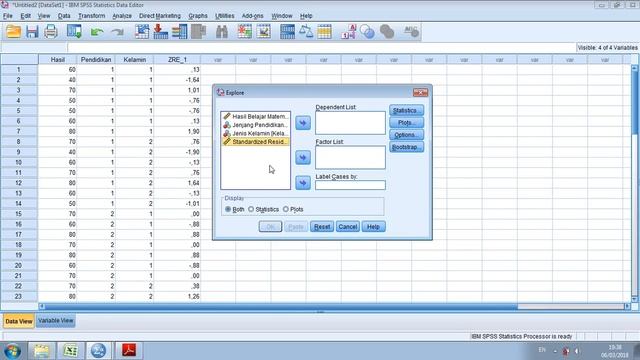Click the Print toolbar icon
The height and width of the screenshot is (360, 640).
51,32
